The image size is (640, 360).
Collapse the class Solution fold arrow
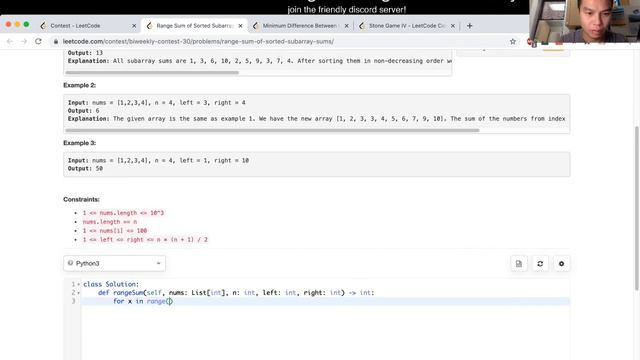click(78, 284)
